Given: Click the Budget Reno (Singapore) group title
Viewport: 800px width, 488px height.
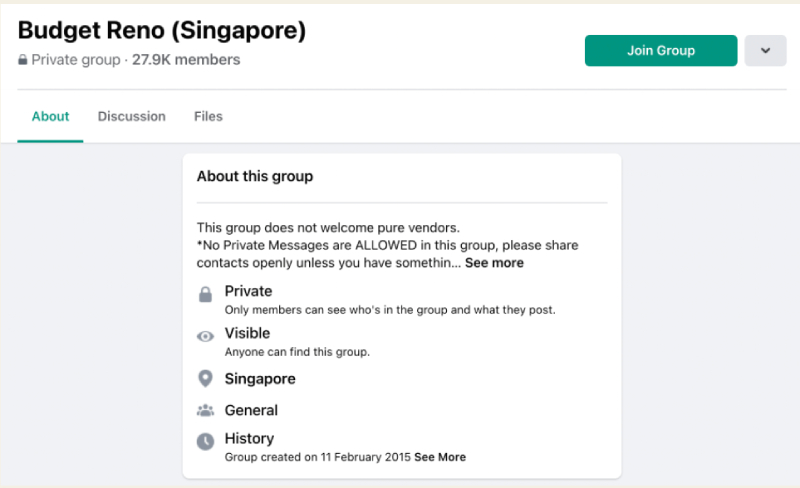Looking at the screenshot, I should (162, 31).
